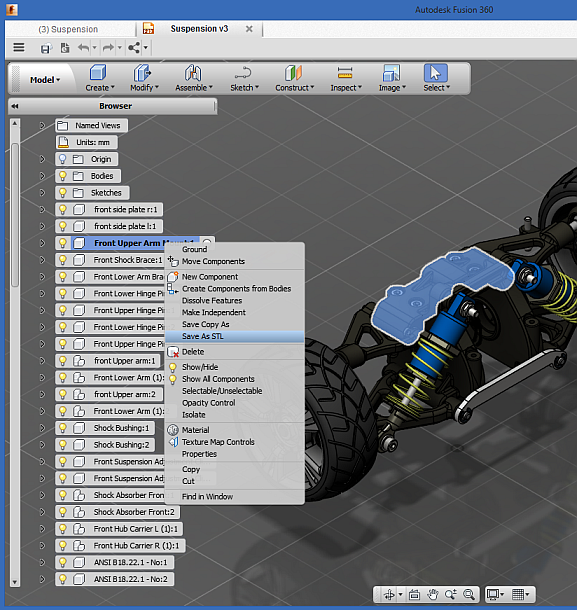Viewport: 577px width, 610px height.
Task: Open the Assemble tool menu icon
Action: tap(193, 73)
